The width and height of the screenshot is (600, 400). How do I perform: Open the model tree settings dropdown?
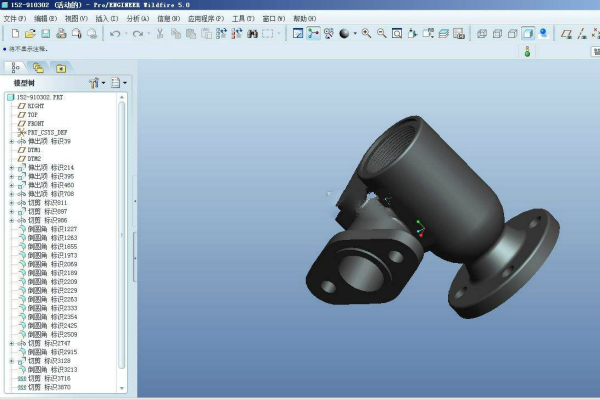[x=97, y=83]
